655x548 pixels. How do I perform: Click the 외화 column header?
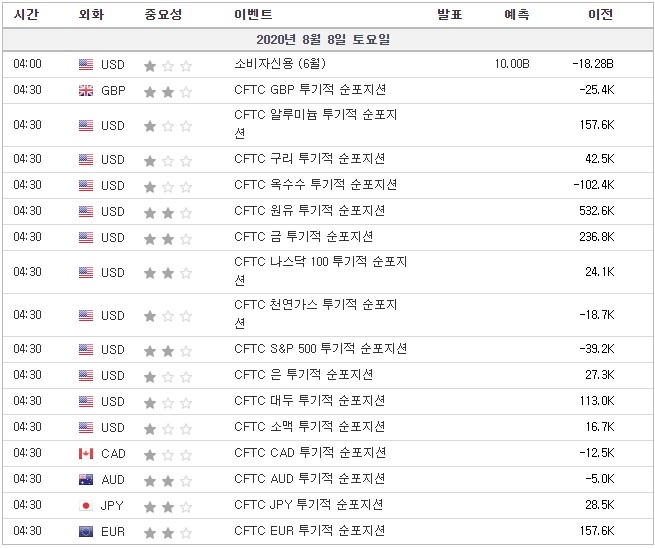(x=91, y=15)
